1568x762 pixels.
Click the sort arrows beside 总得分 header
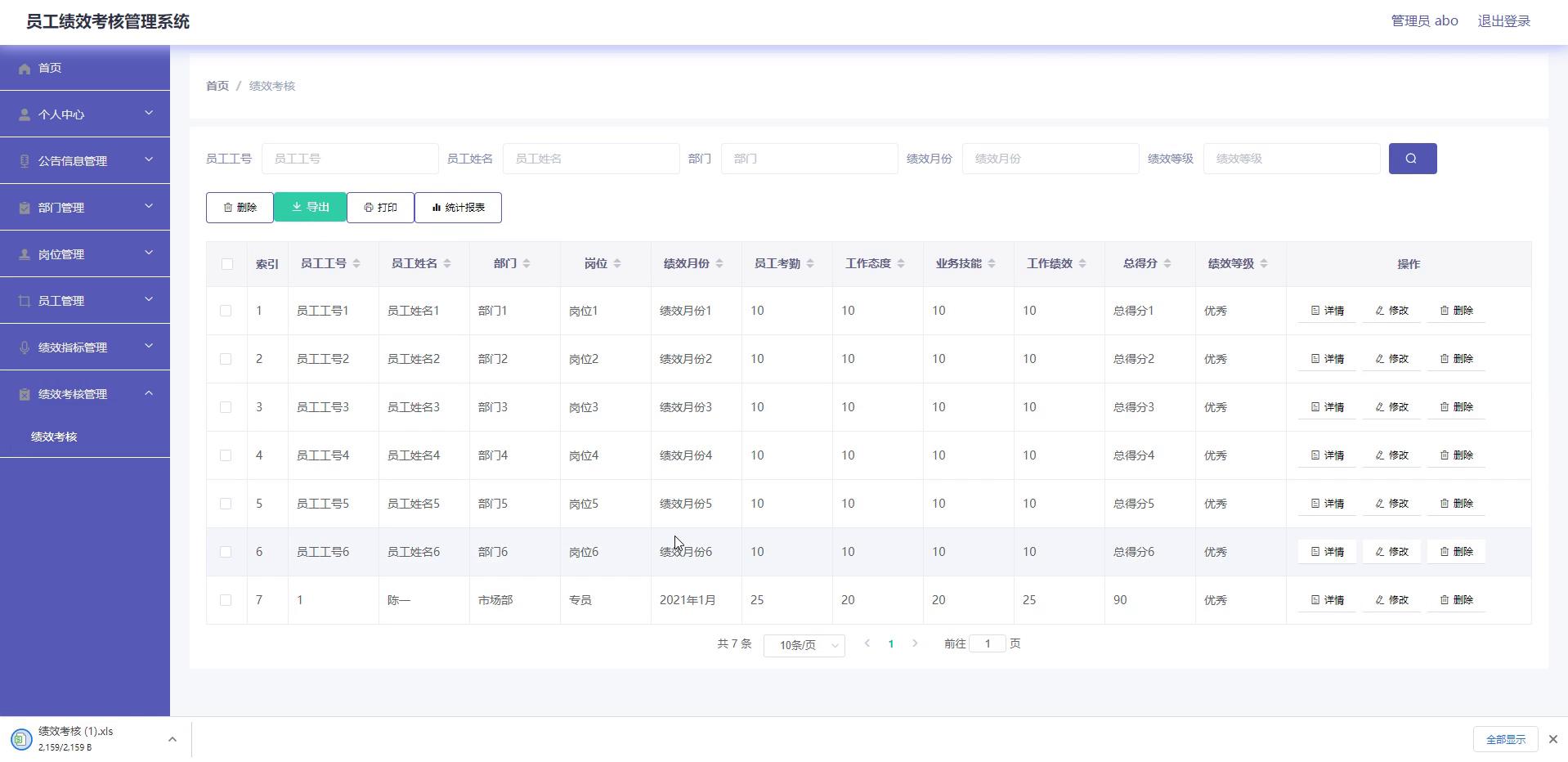(x=1167, y=263)
